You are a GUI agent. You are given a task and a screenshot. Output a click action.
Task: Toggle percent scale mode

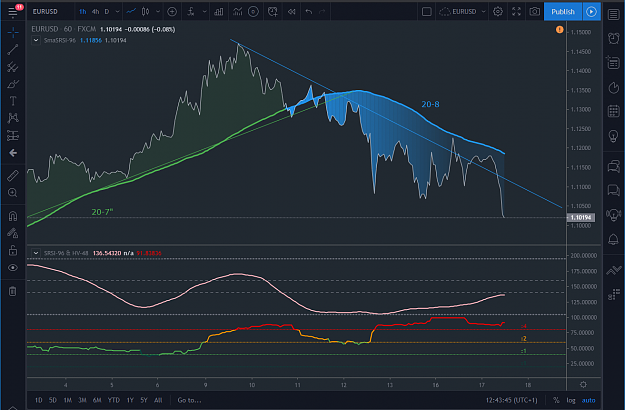click(556, 400)
